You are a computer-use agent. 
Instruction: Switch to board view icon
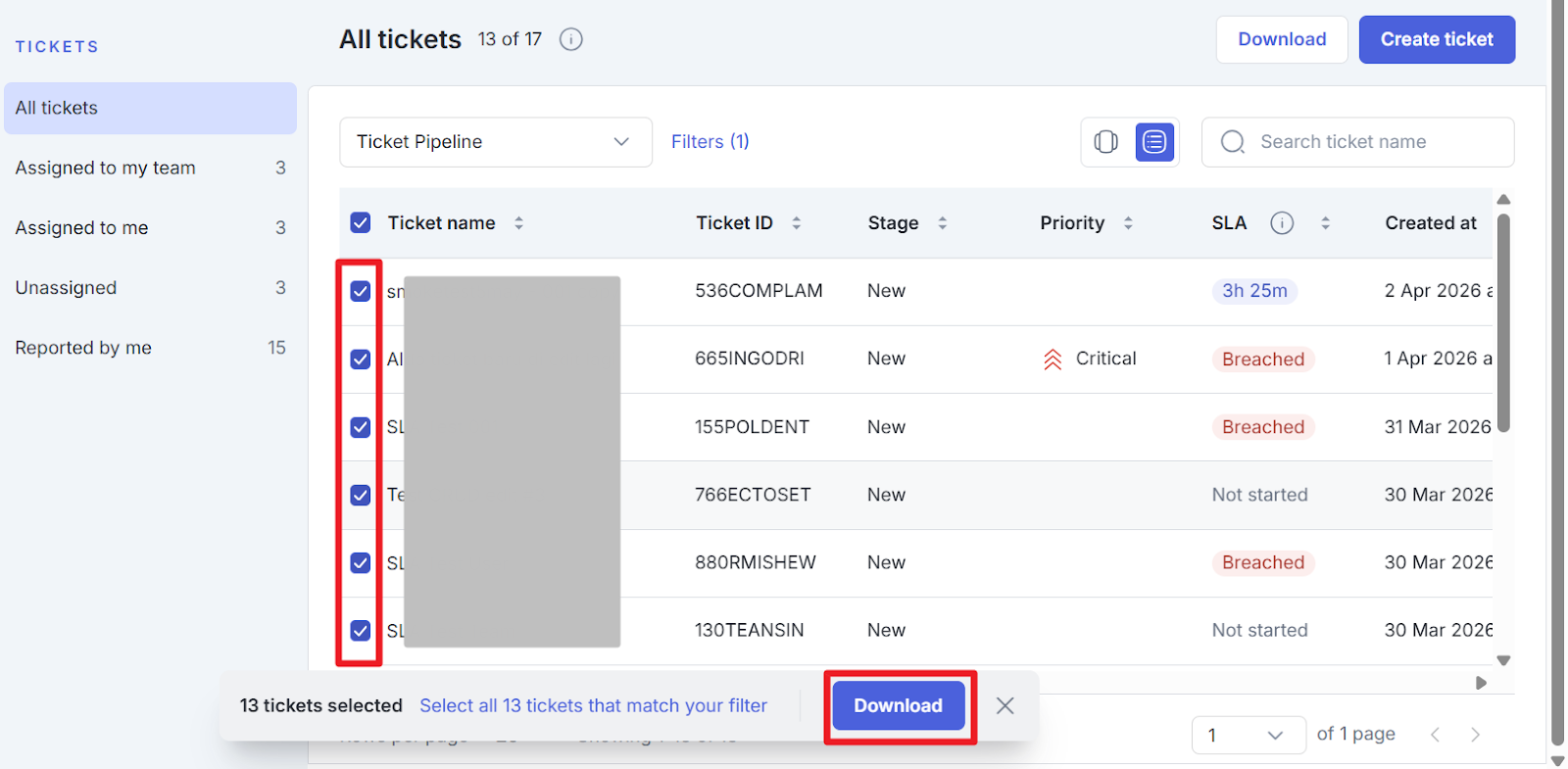coord(1105,142)
